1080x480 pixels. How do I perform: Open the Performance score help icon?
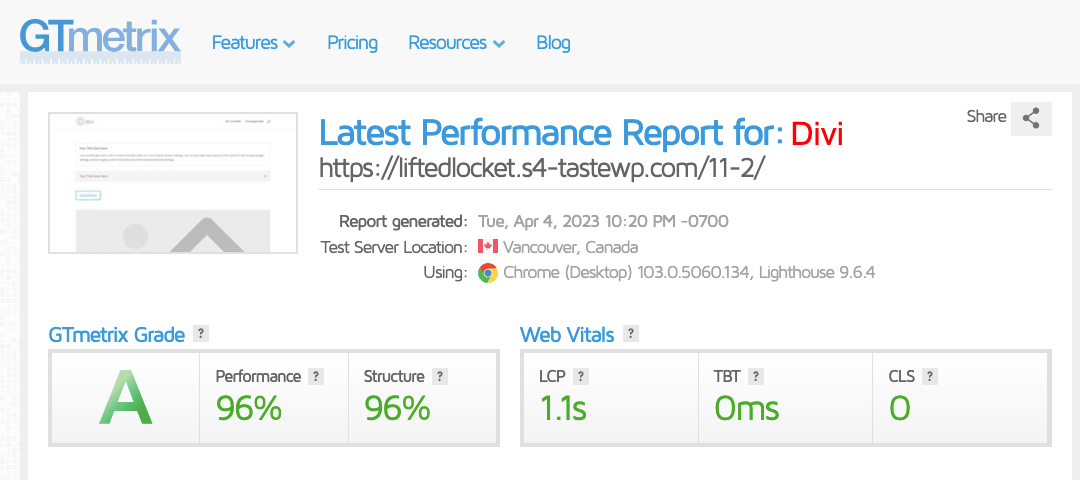tap(316, 377)
